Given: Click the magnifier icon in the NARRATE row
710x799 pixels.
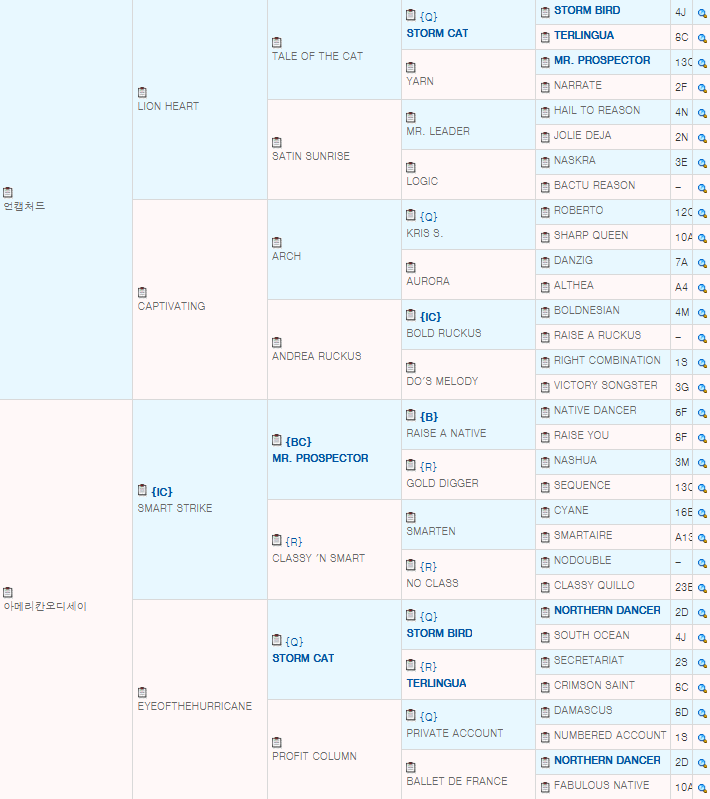Looking at the screenshot, I should (702, 86).
